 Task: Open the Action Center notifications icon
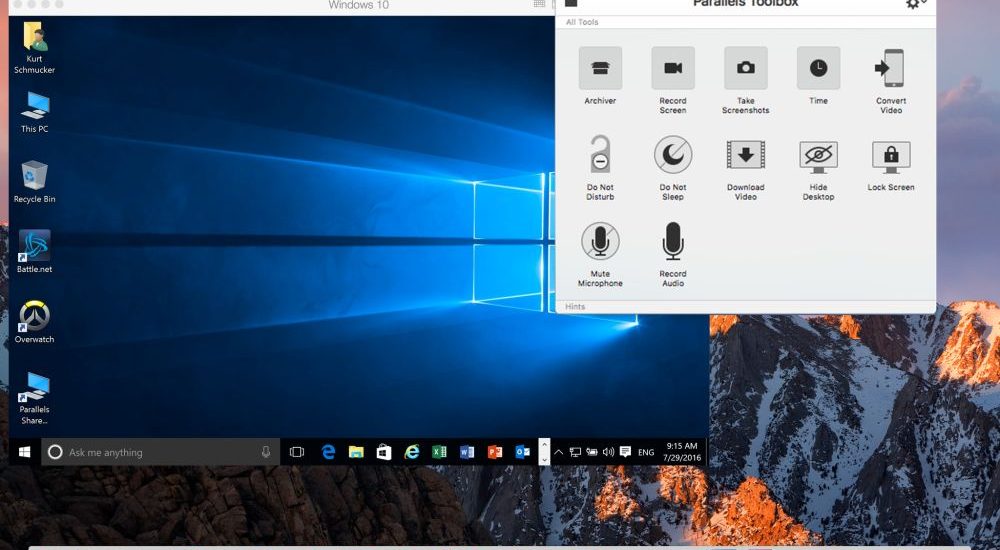(625, 452)
